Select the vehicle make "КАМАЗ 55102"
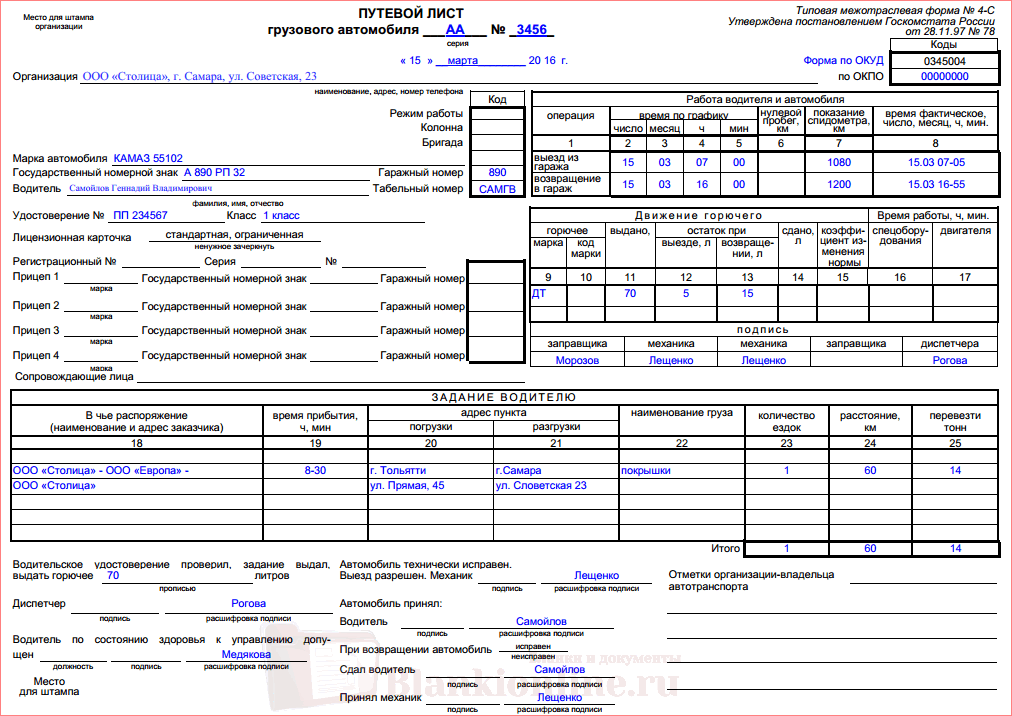Image resolution: width=1012 pixels, height=716 pixels. (x=148, y=158)
